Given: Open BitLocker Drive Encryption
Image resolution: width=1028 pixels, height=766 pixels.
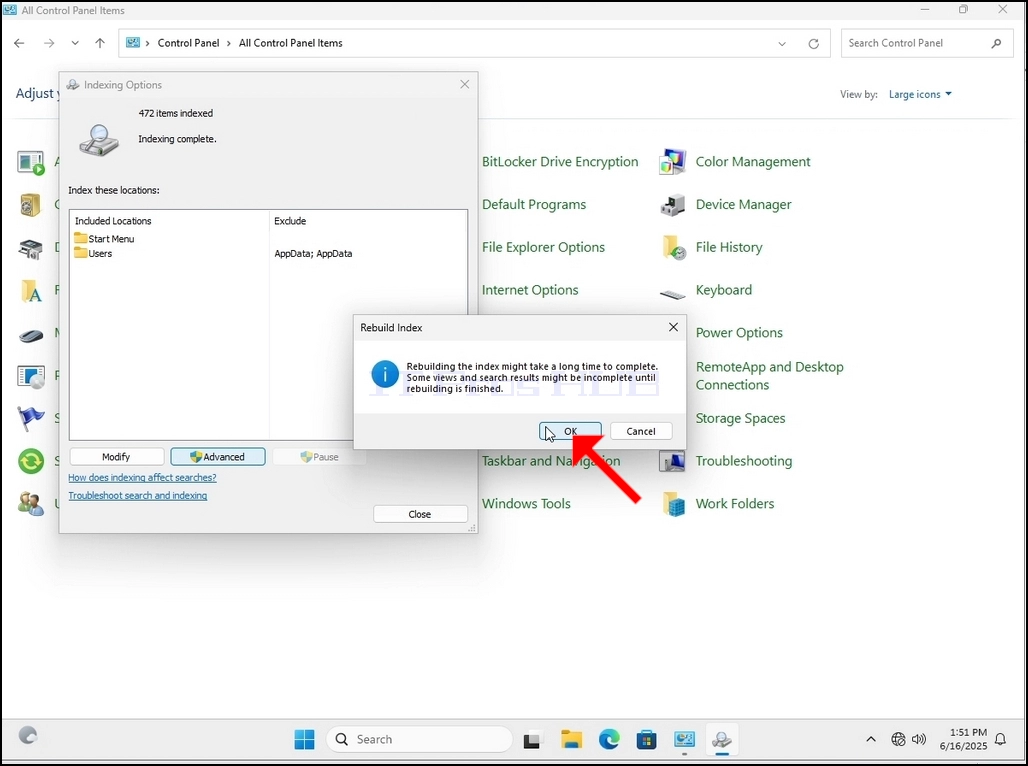Looking at the screenshot, I should (x=560, y=161).
